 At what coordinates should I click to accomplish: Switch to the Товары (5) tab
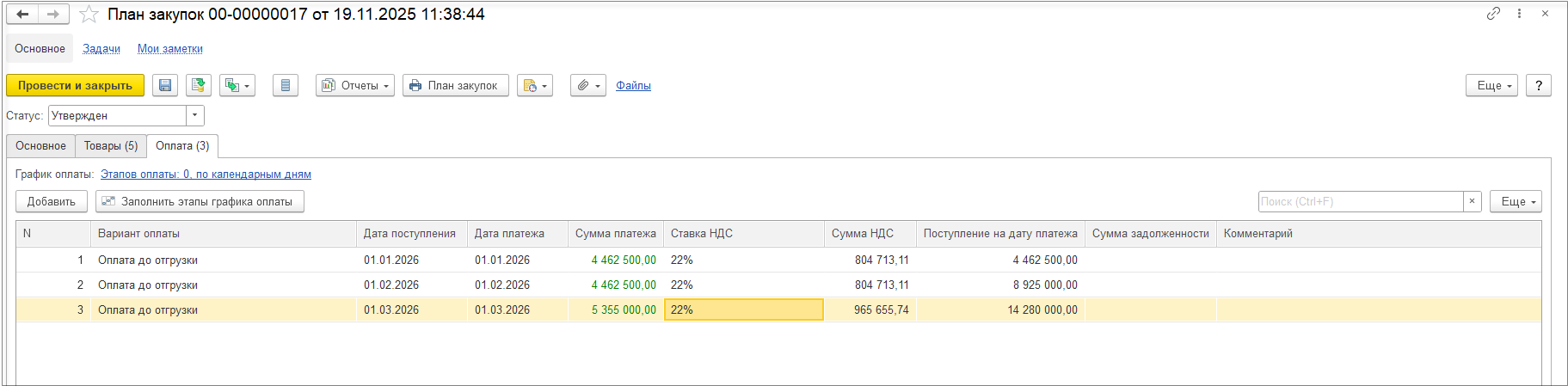click(x=111, y=146)
